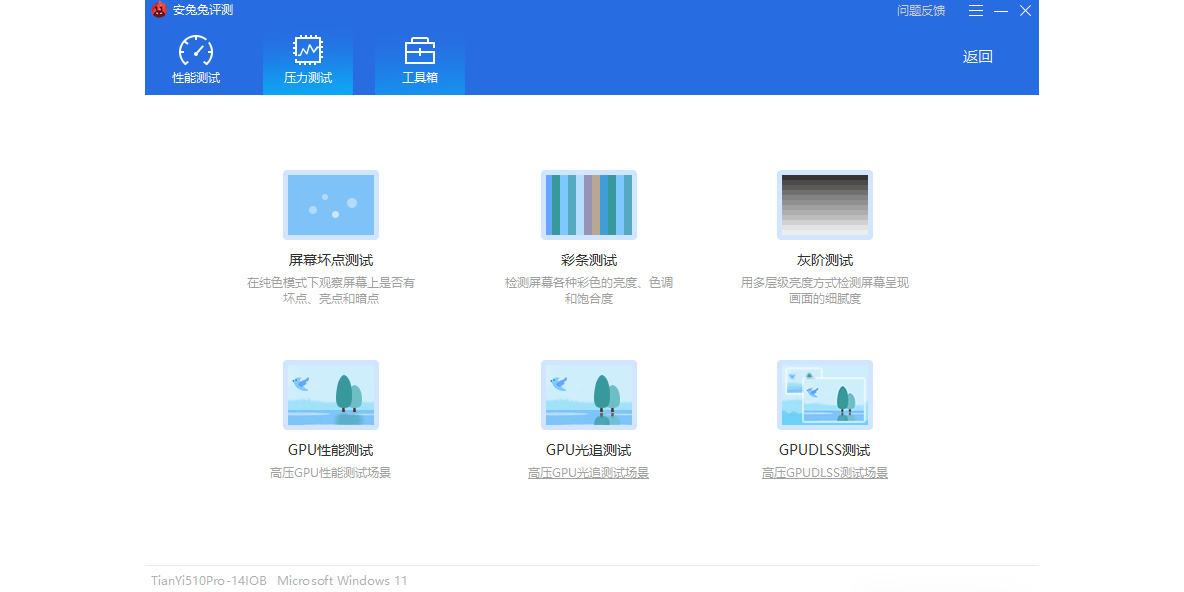Open the 灰阶测试 grayscale icon

pos(824,205)
